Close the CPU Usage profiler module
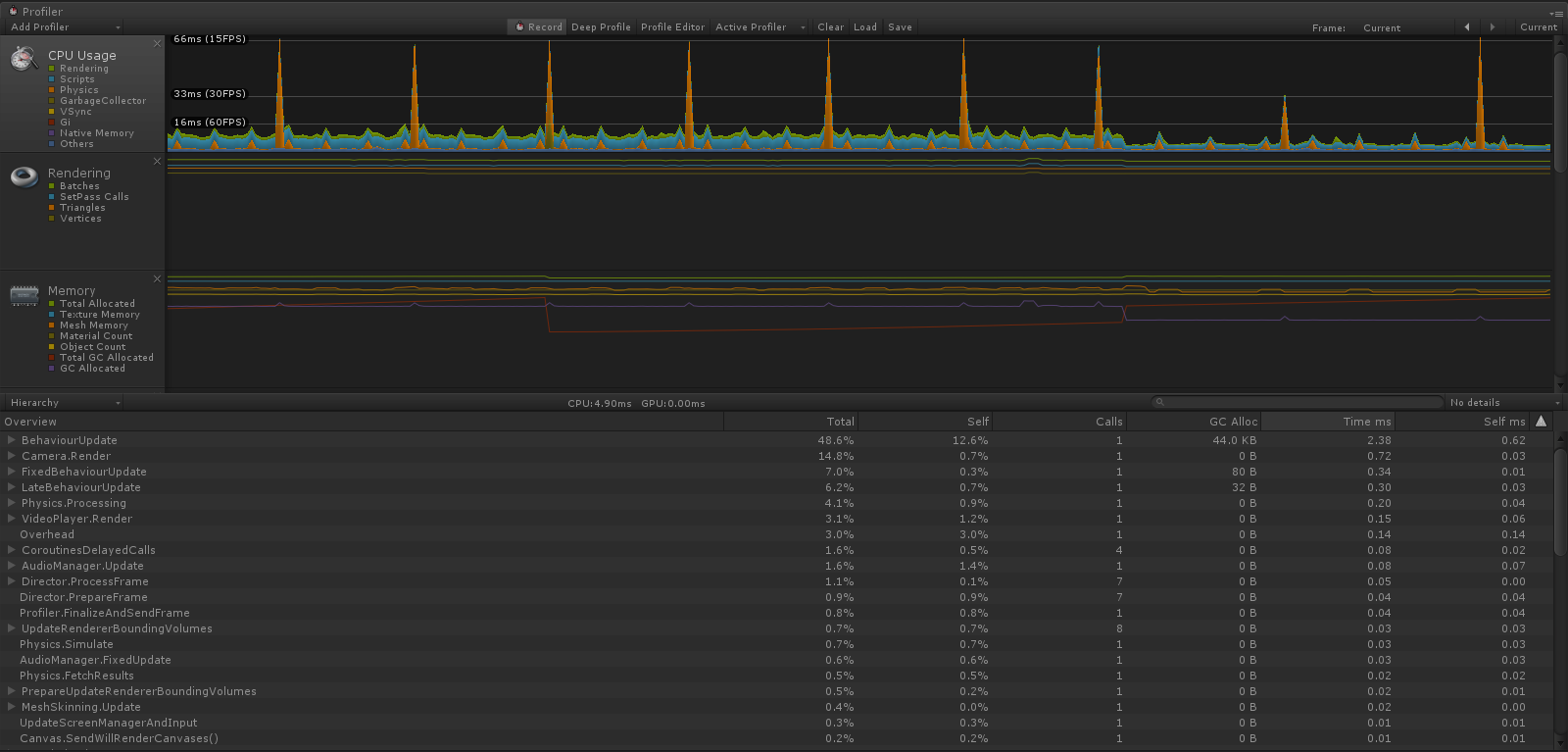This screenshot has height=752, width=1568. point(157,43)
